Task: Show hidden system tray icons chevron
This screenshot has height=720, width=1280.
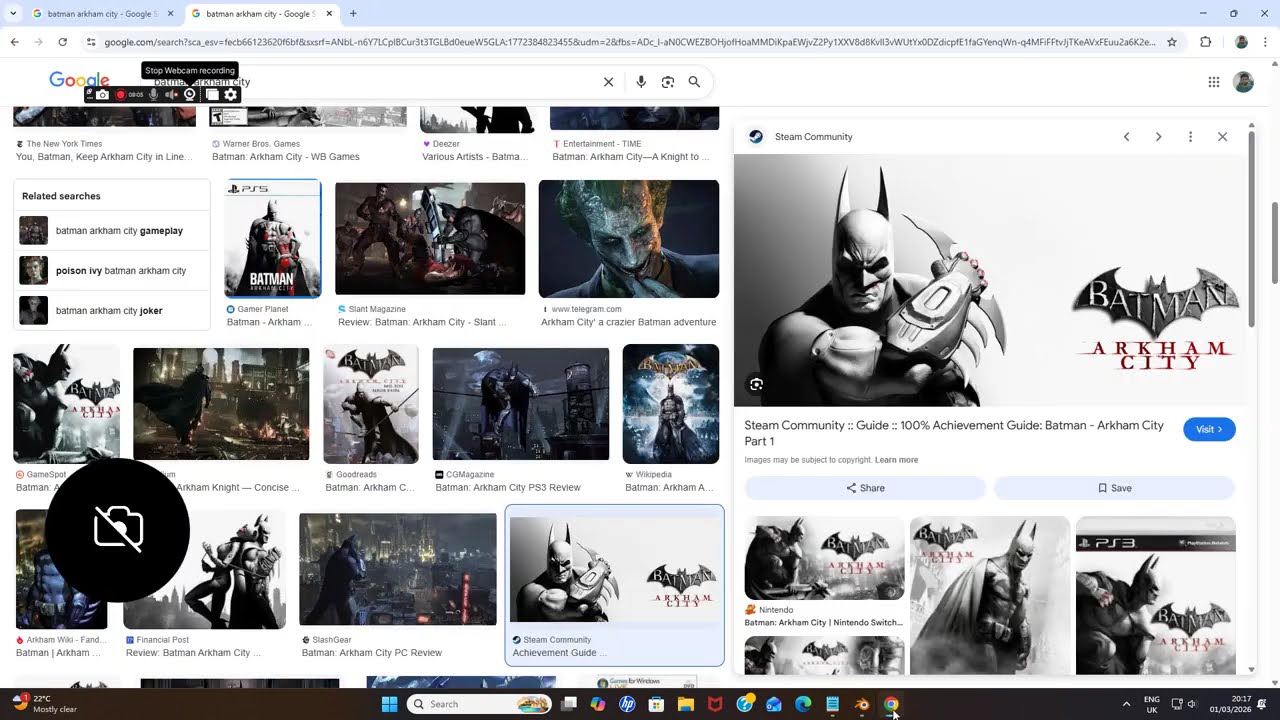Action: pyautogui.click(x=1126, y=704)
